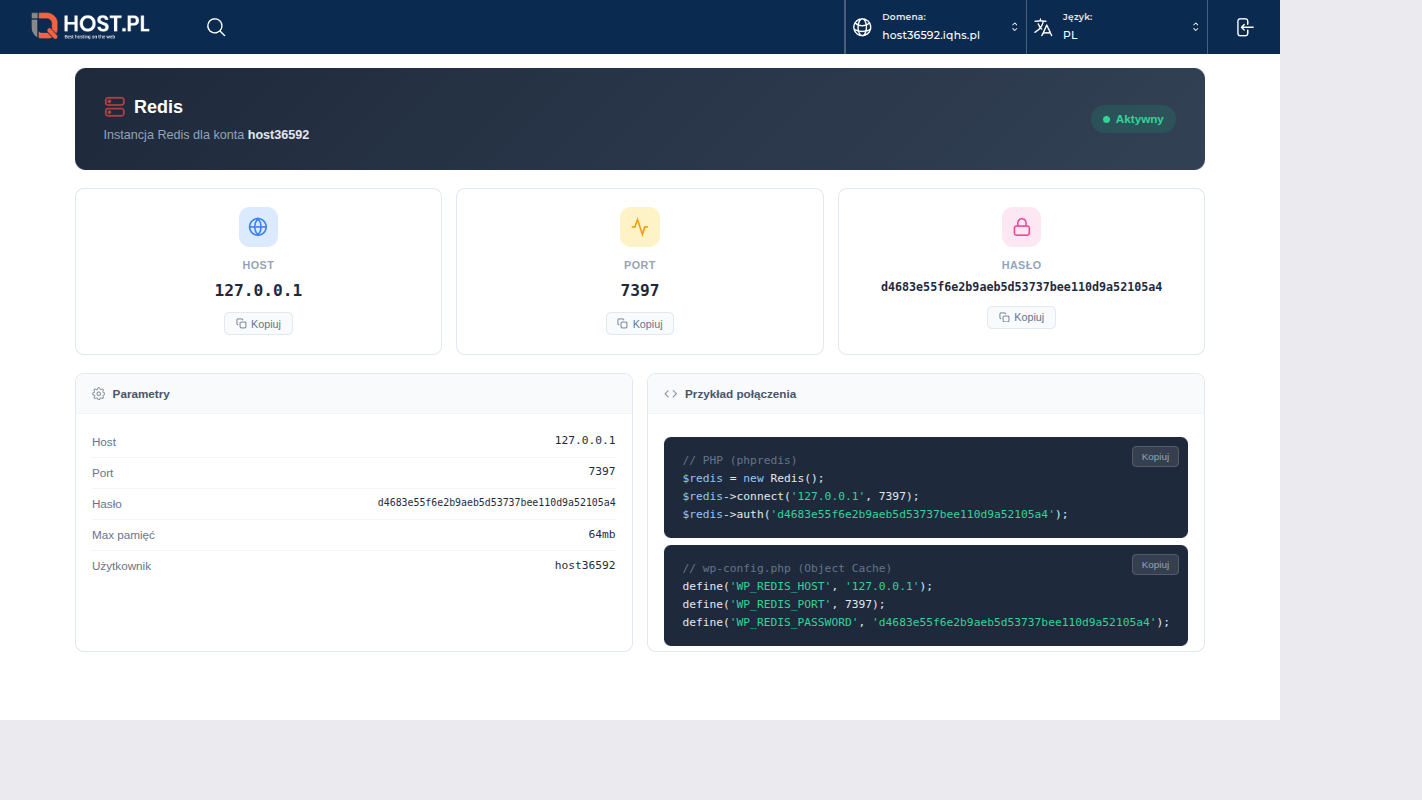Click the '// PHP (phpredis)' comment line
Screen dimensions: 1422x800
point(740,460)
